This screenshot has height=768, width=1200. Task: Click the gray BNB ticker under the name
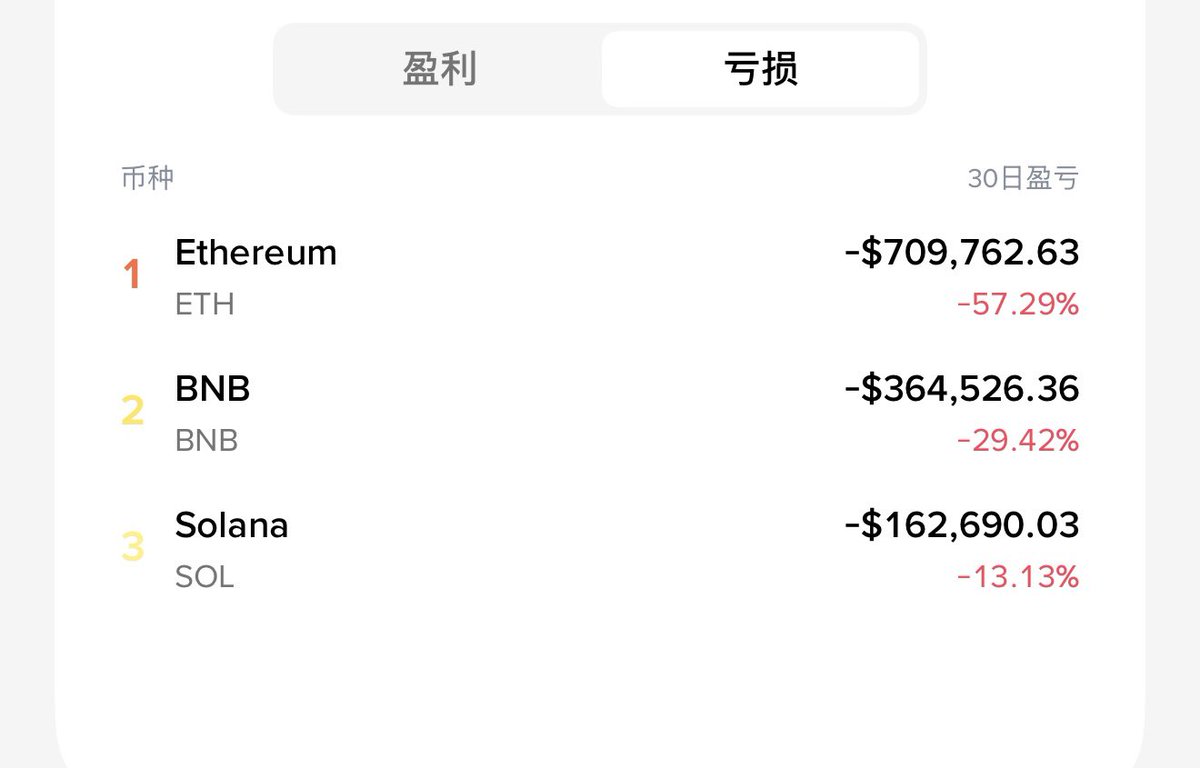click(x=207, y=440)
